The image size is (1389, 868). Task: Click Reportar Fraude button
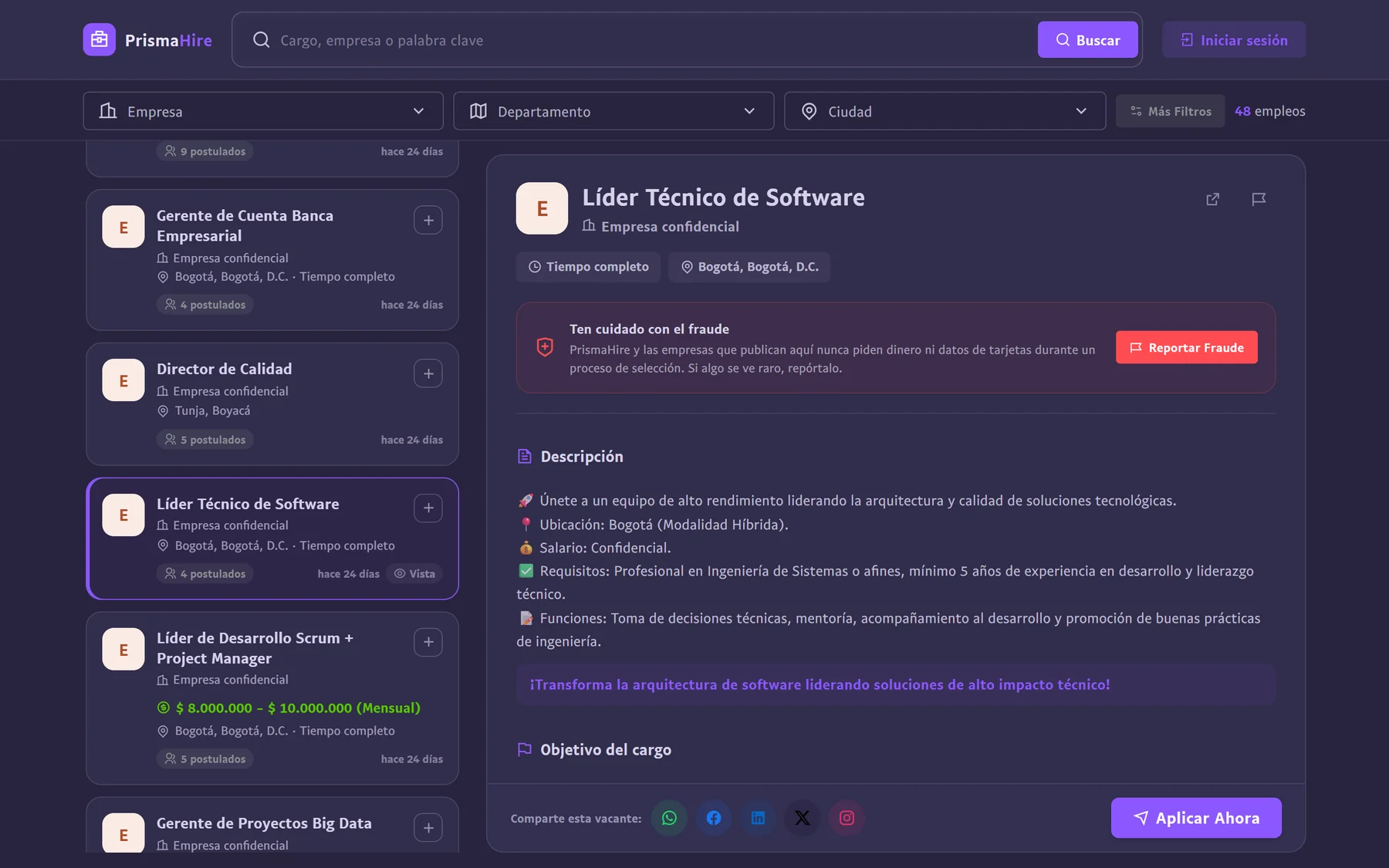1186,348
